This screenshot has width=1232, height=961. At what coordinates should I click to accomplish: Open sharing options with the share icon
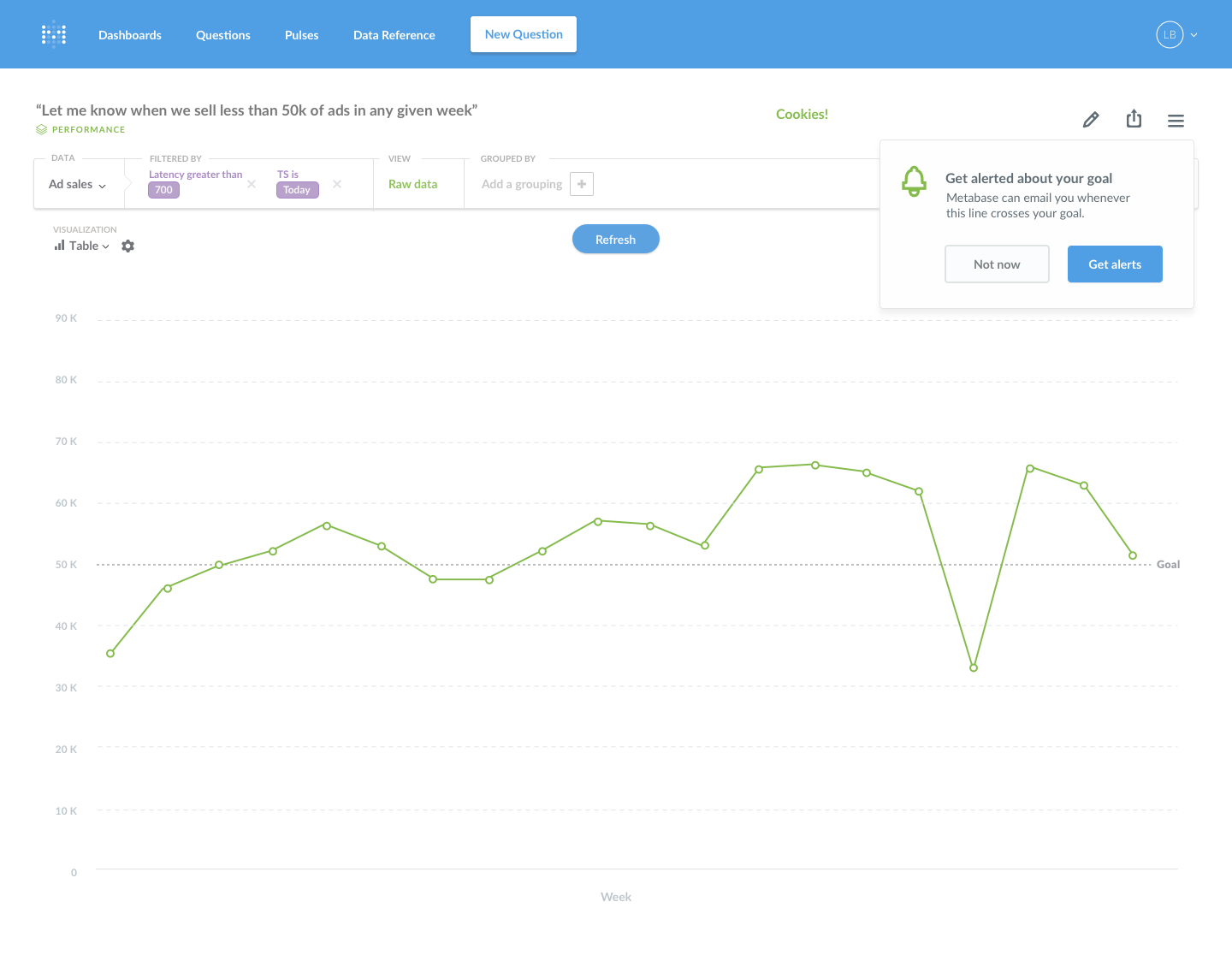tap(1134, 119)
